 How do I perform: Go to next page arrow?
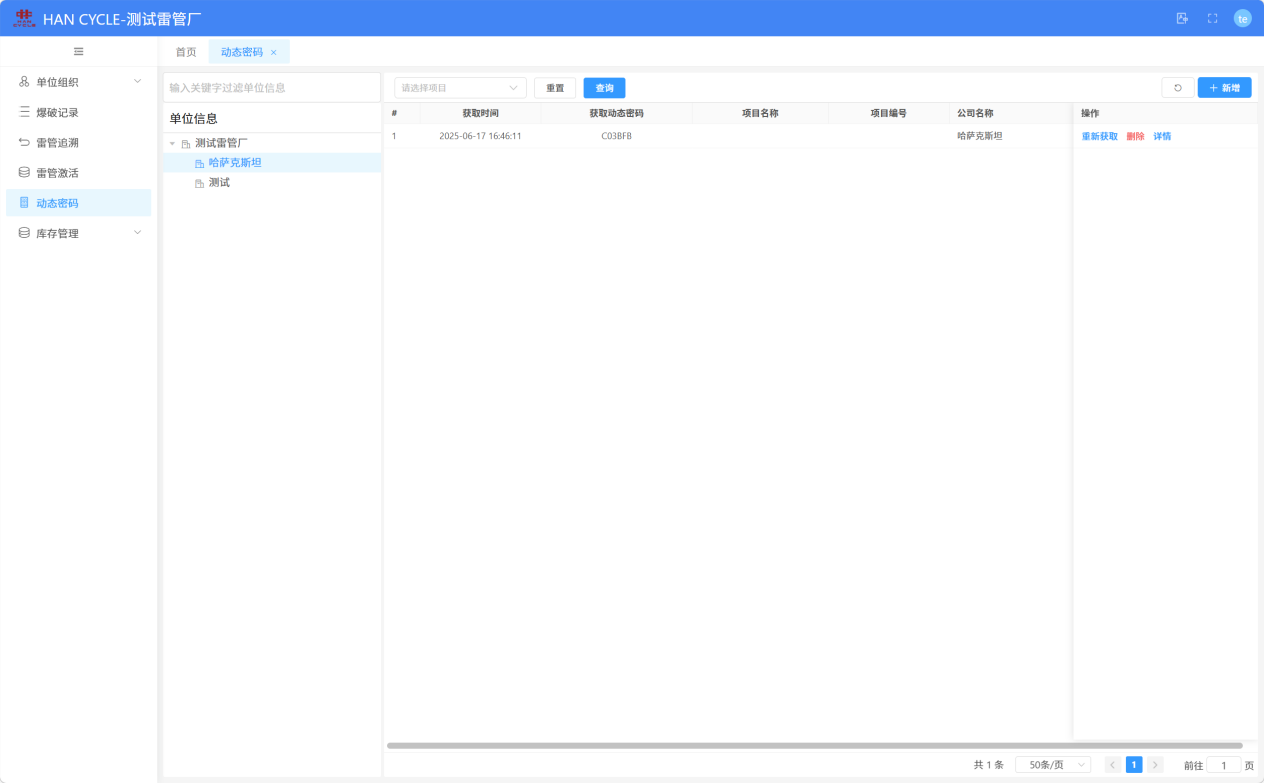(x=1155, y=765)
